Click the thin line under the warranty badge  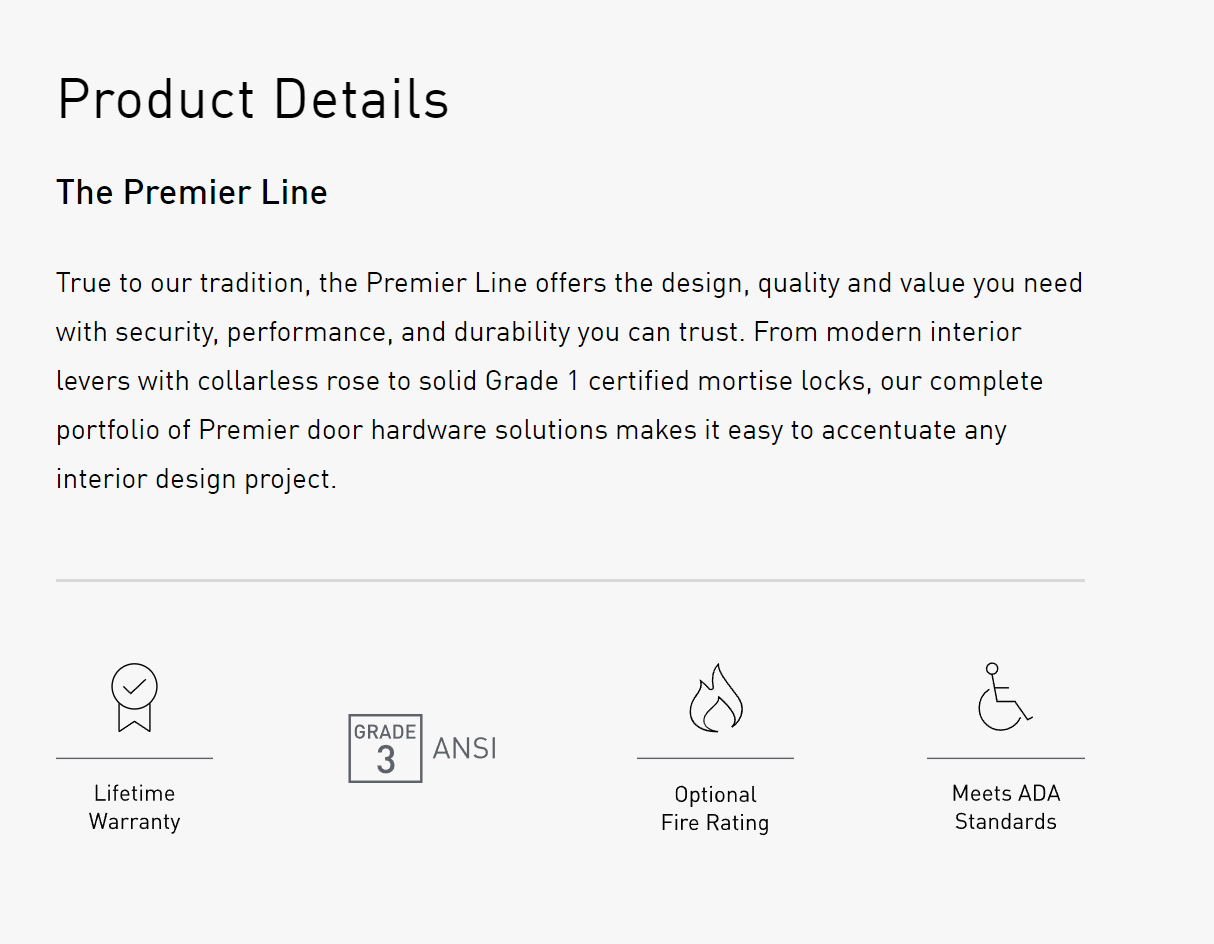(x=134, y=758)
